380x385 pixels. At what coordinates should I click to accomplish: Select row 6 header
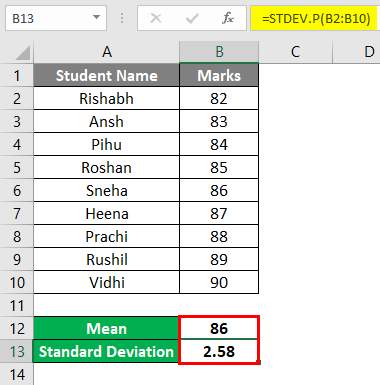(x=17, y=191)
